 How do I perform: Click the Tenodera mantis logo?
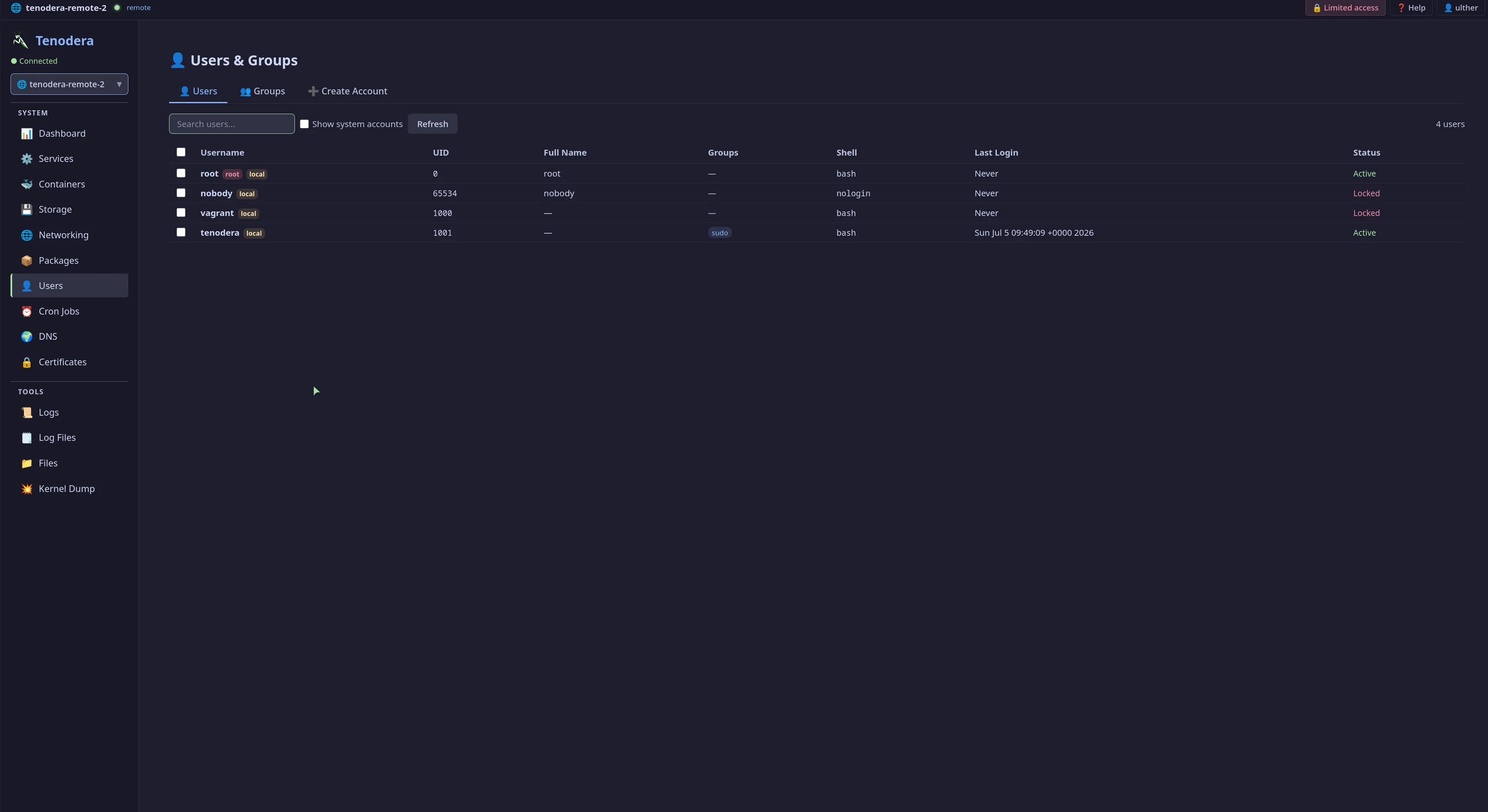click(x=20, y=40)
